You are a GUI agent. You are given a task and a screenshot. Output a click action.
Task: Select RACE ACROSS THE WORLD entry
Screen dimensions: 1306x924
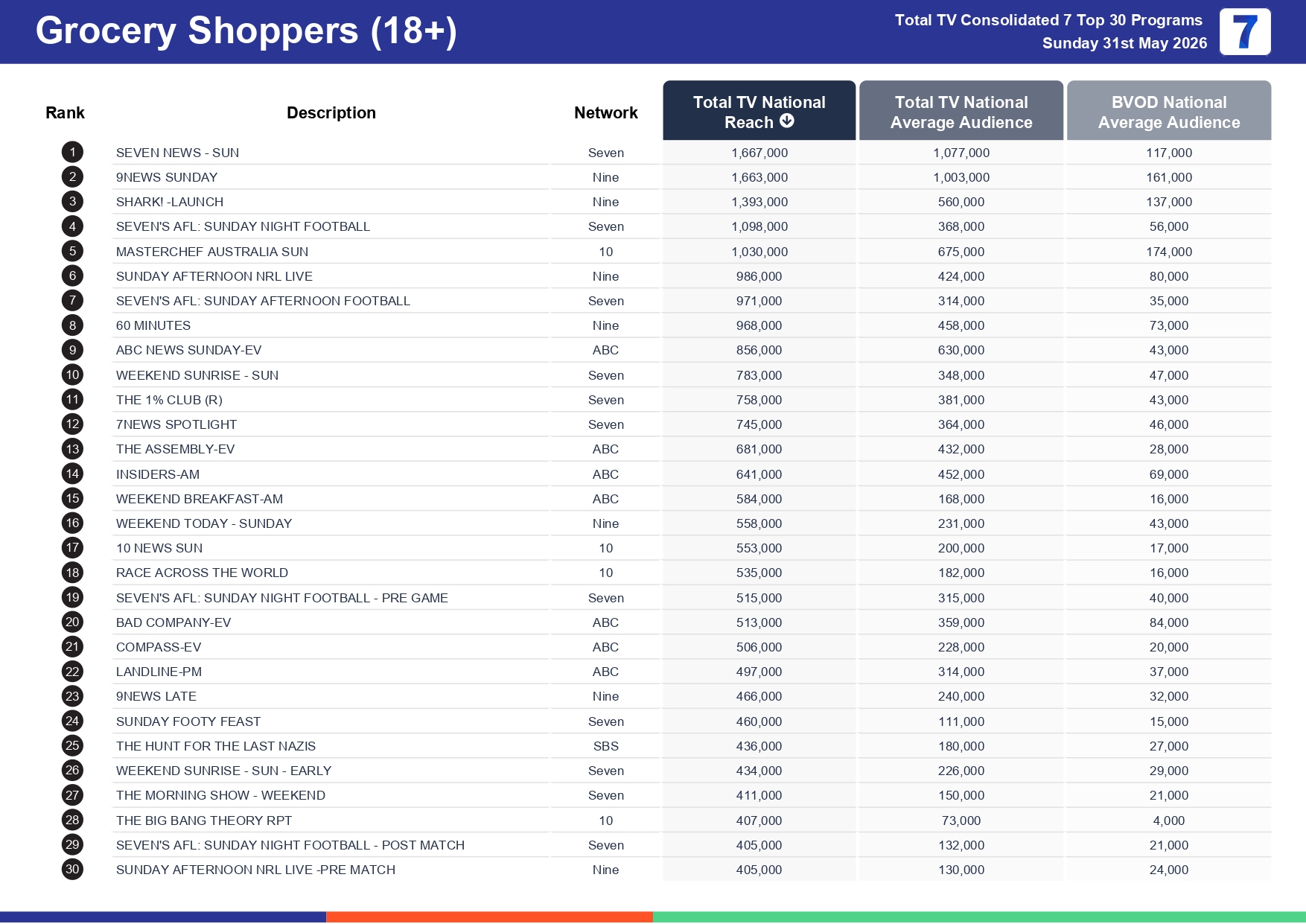202,573
